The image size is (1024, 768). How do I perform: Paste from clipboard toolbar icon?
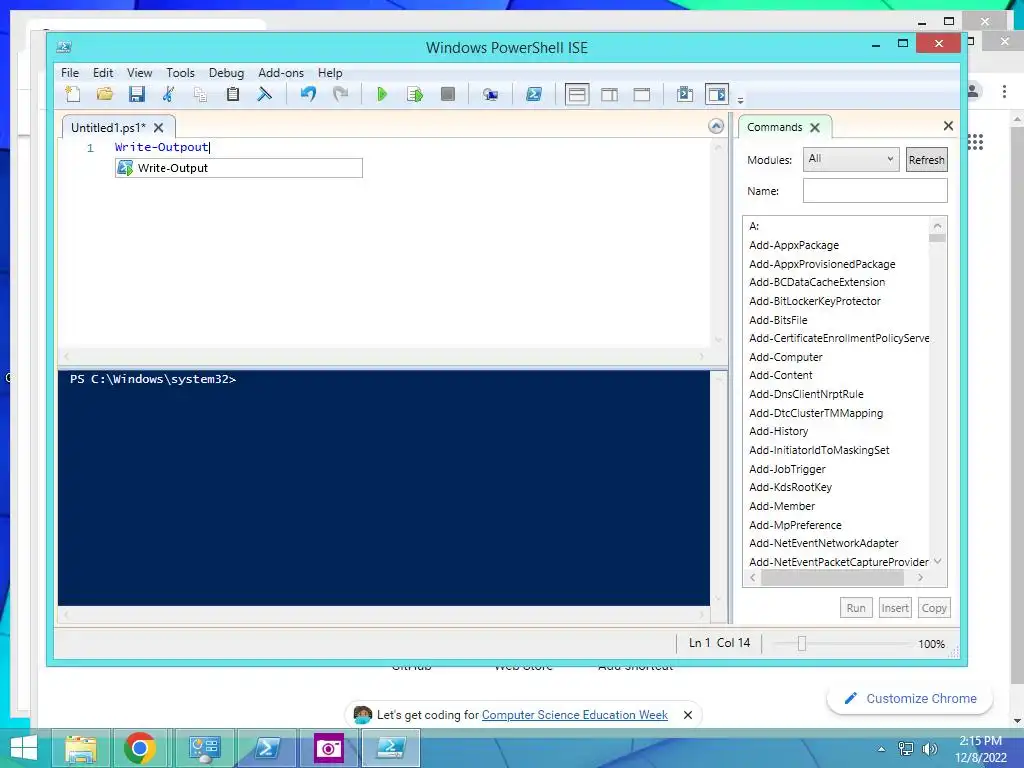(232, 94)
